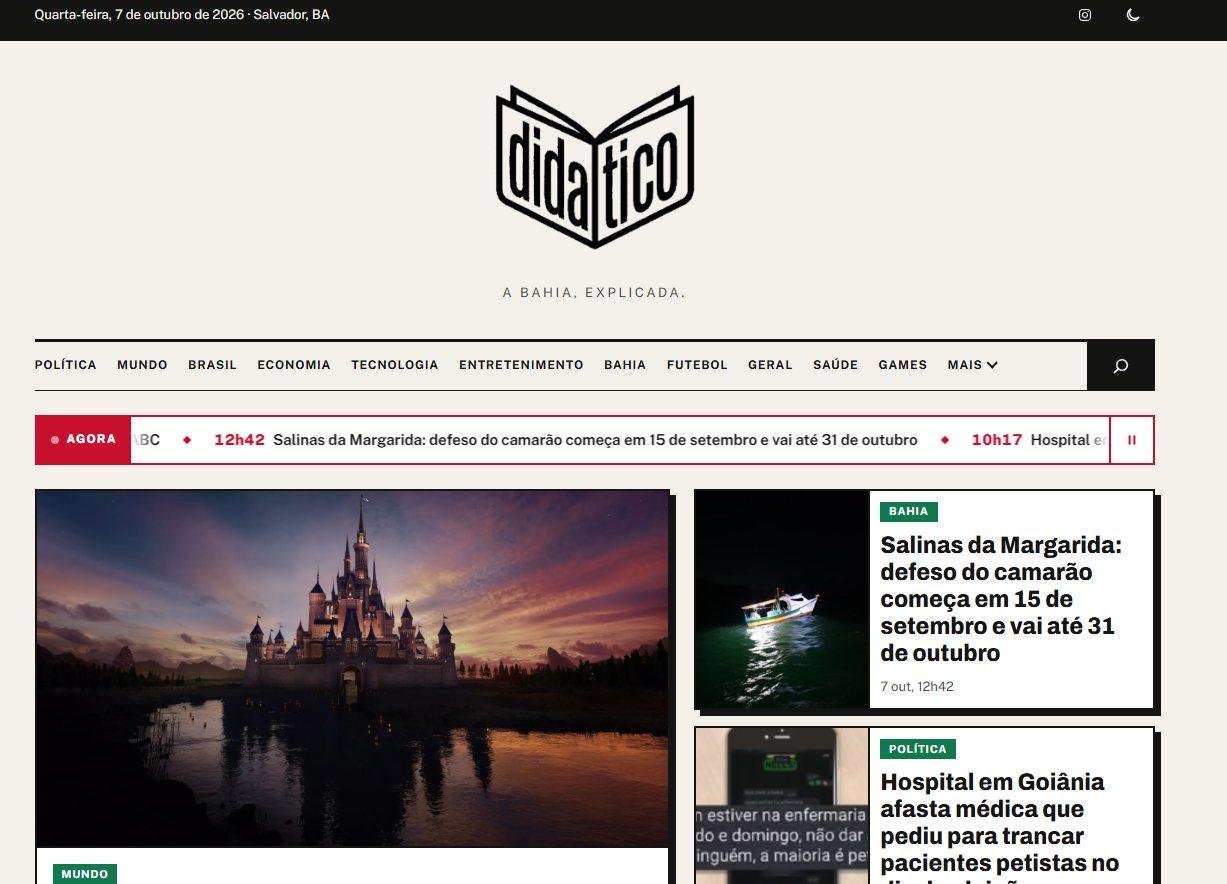Screen dimensions: 1227x884
Task: Click the green Bahia tag on shrimp story
Action: pos(908,511)
